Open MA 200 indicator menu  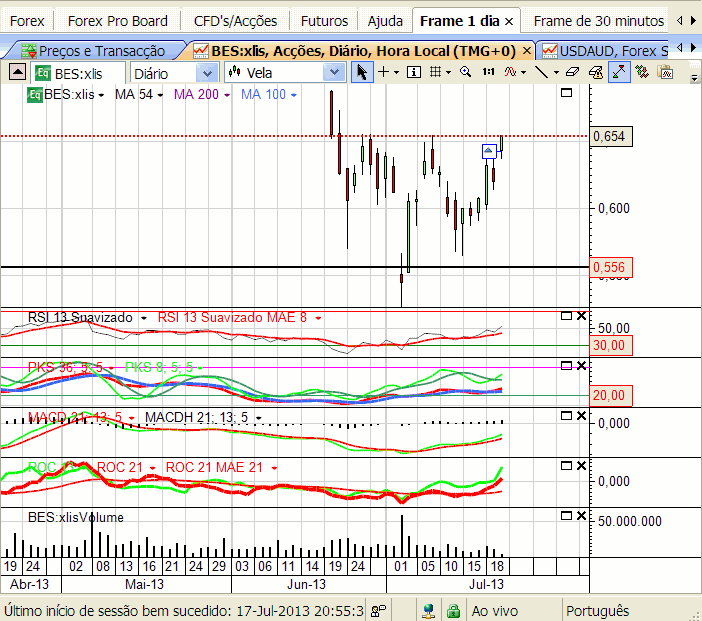227,95
